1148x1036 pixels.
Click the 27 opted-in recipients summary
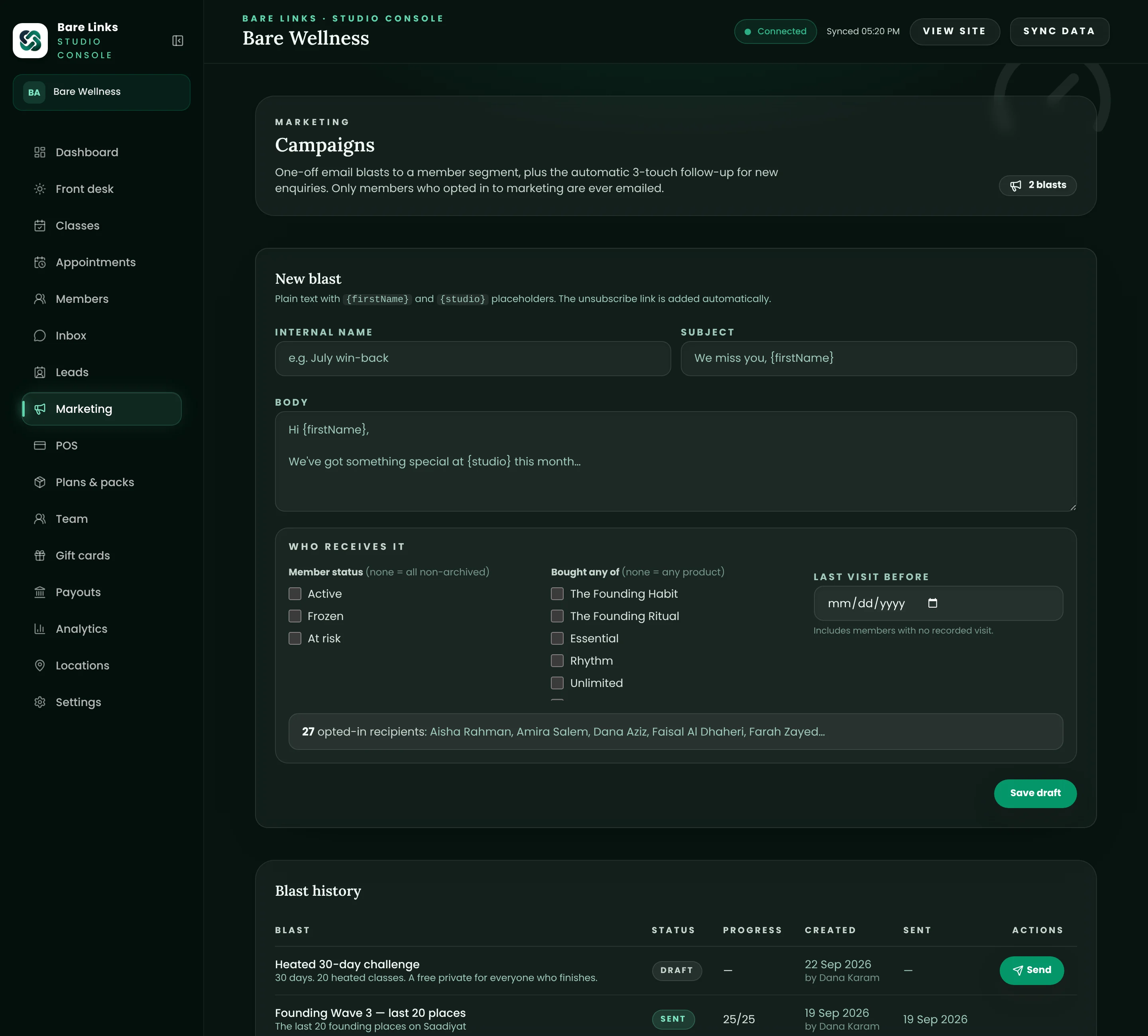[675, 732]
